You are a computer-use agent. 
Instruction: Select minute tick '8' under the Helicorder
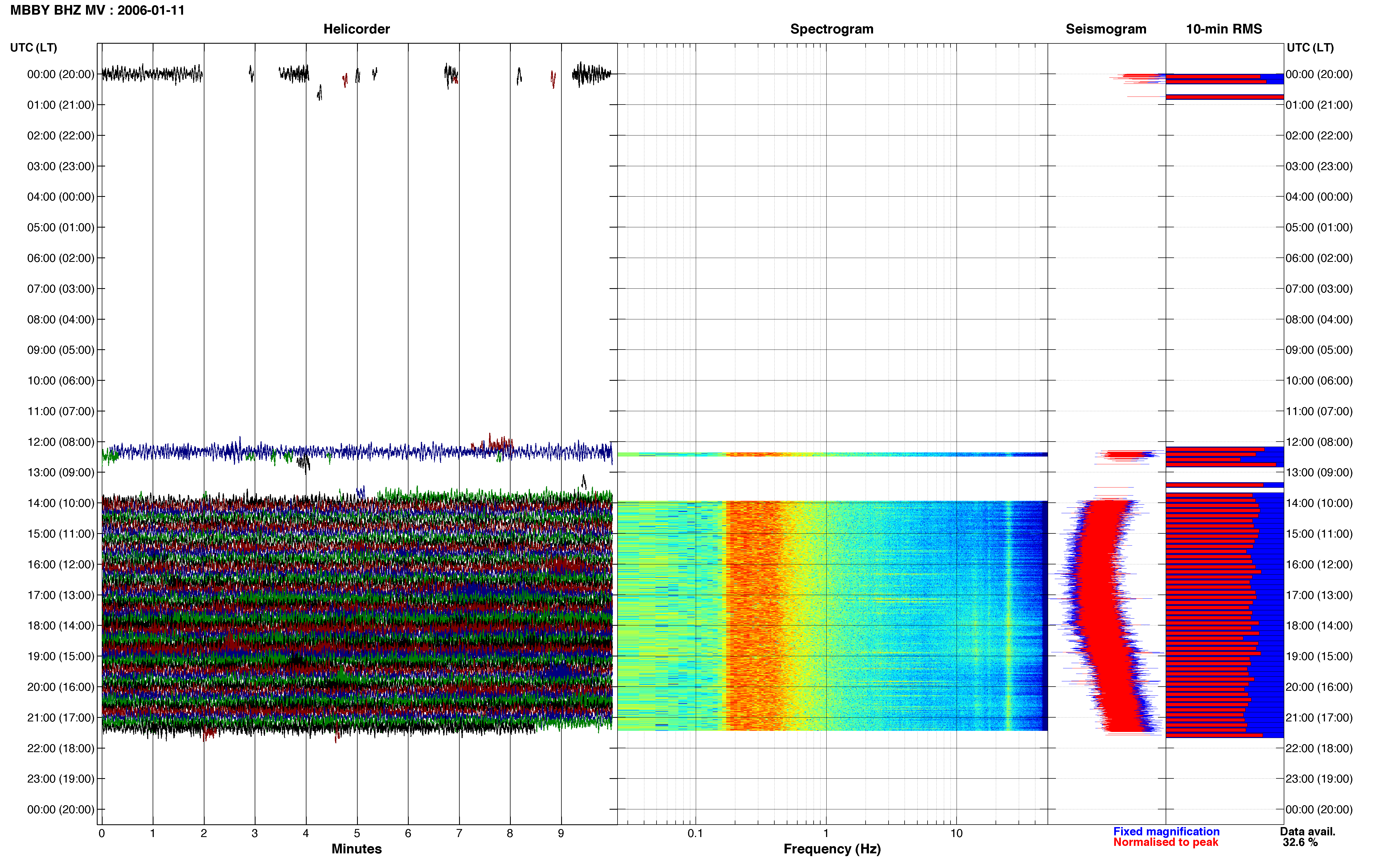[x=510, y=833]
